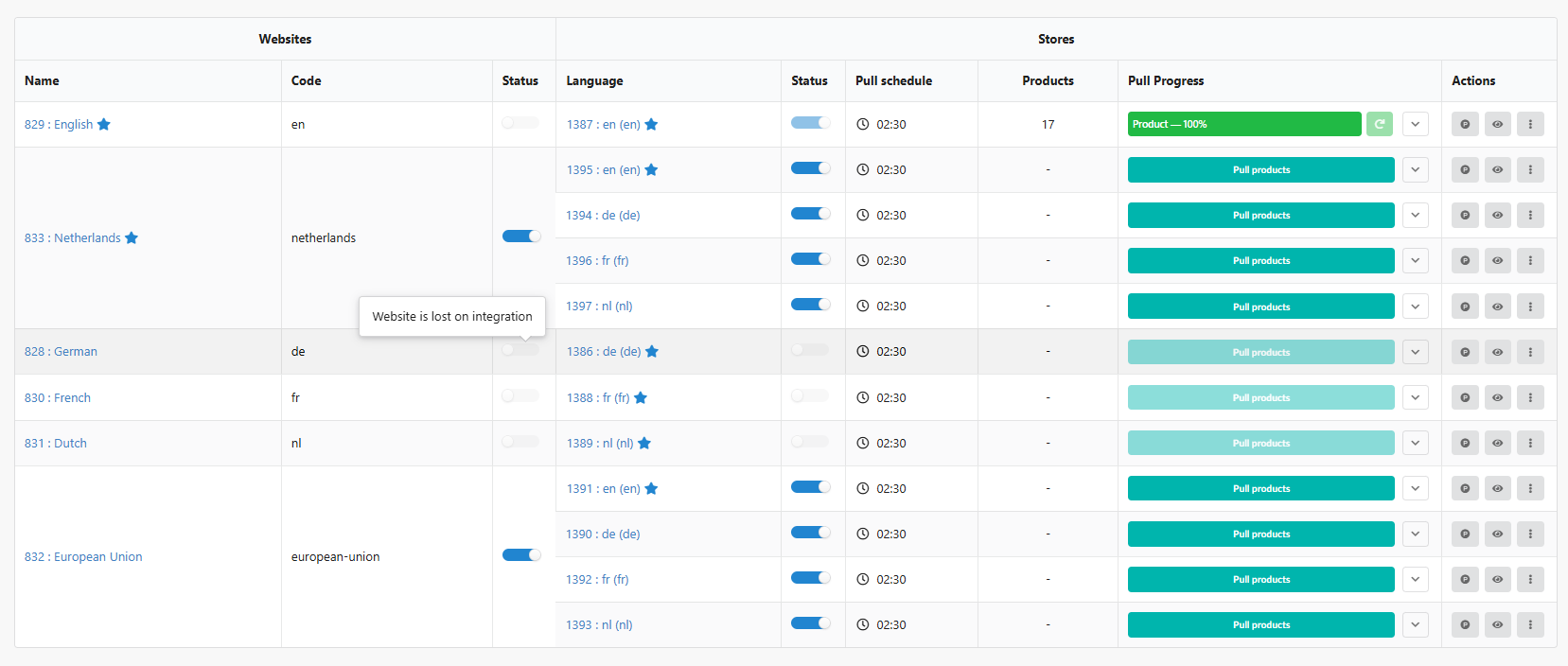Expand the pull options chevron for store 1396
Screen dimensions: 1568x666
click(x=1415, y=260)
